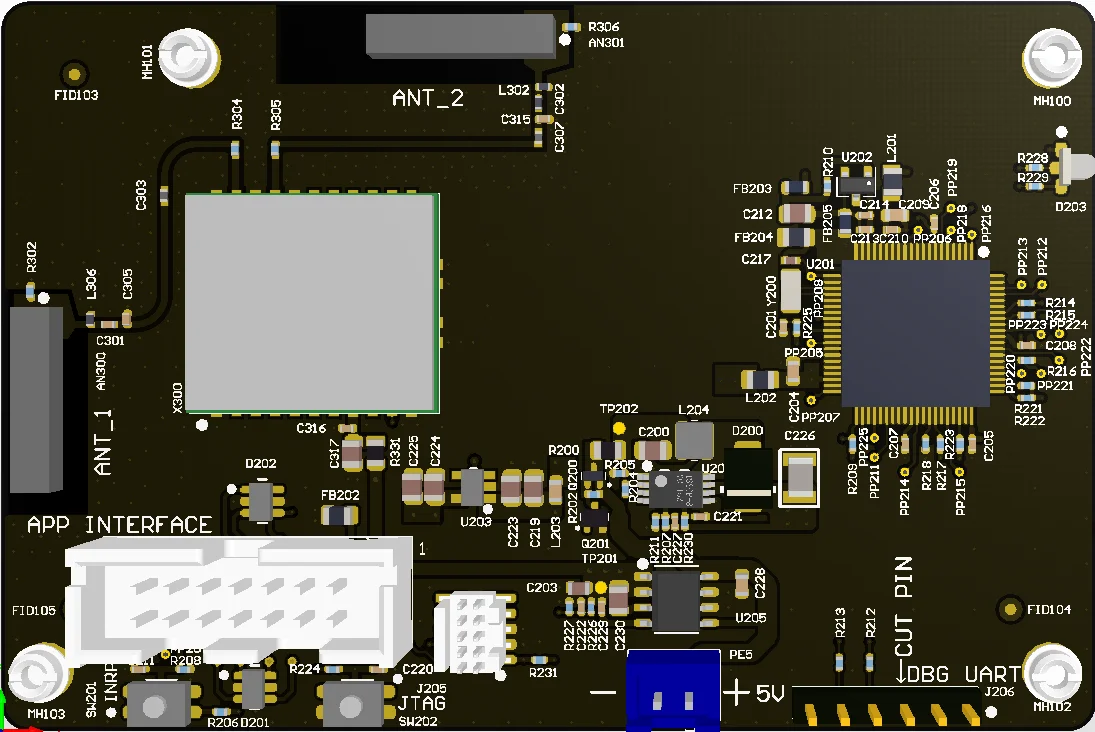Image resolution: width=1095 pixels, height=732 pixels.
Task: Select the blue 5V power connector
Action: pyautogui.click(x=672, y=690)
